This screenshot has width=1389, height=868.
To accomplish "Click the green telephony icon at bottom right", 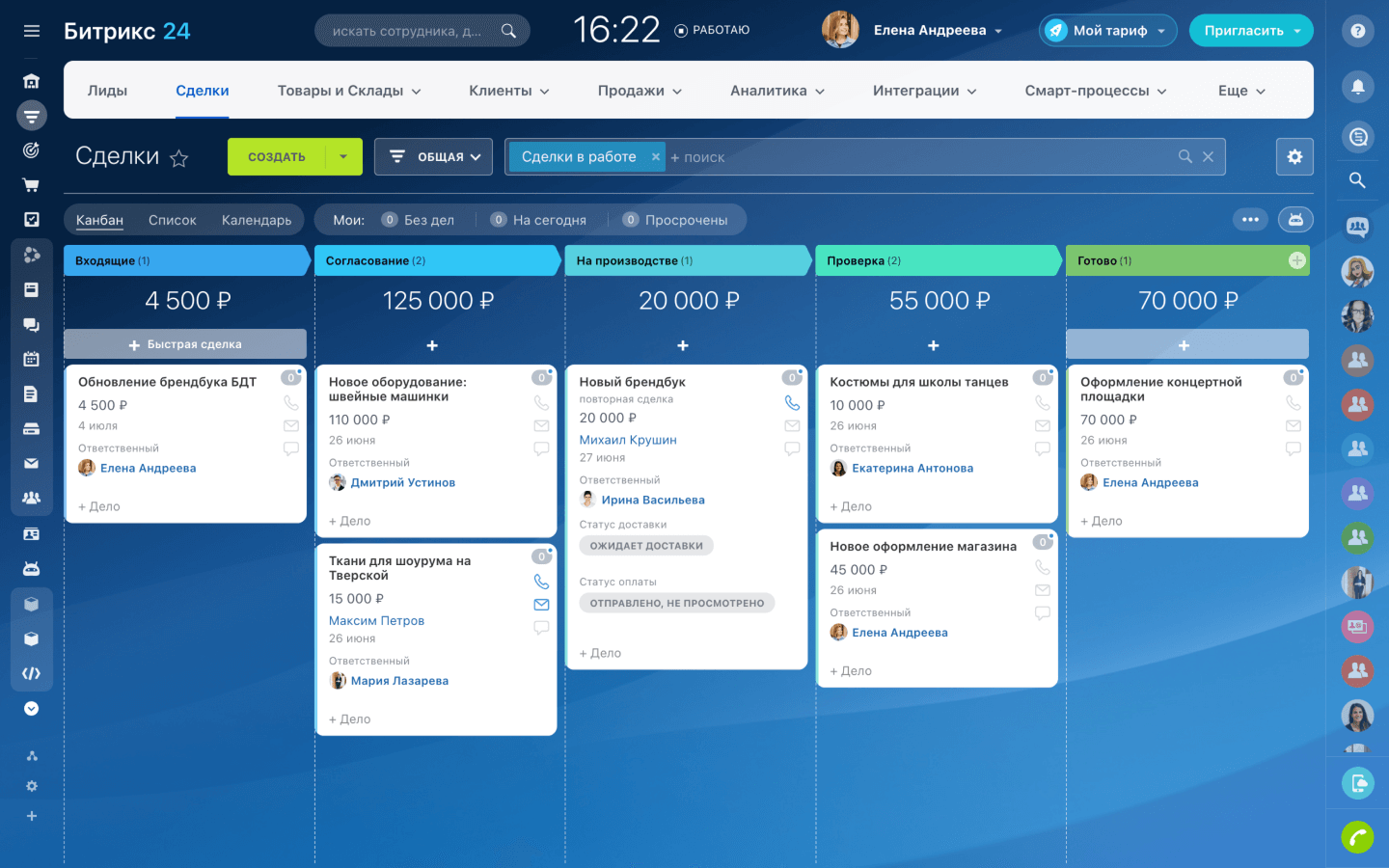I will pos(1357,837).
